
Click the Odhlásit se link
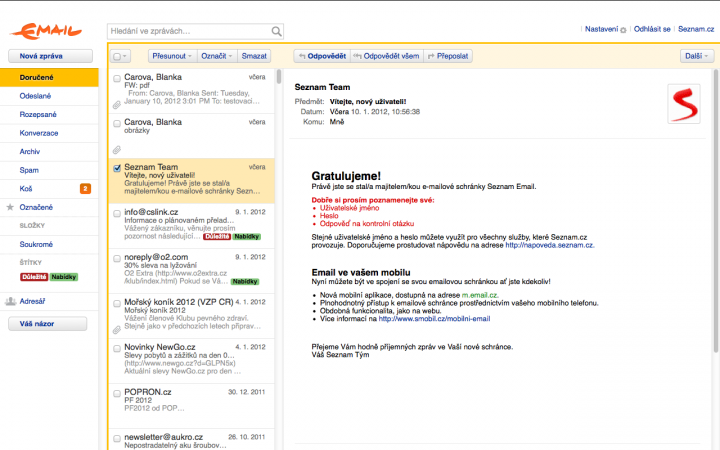tap(652, 29)
